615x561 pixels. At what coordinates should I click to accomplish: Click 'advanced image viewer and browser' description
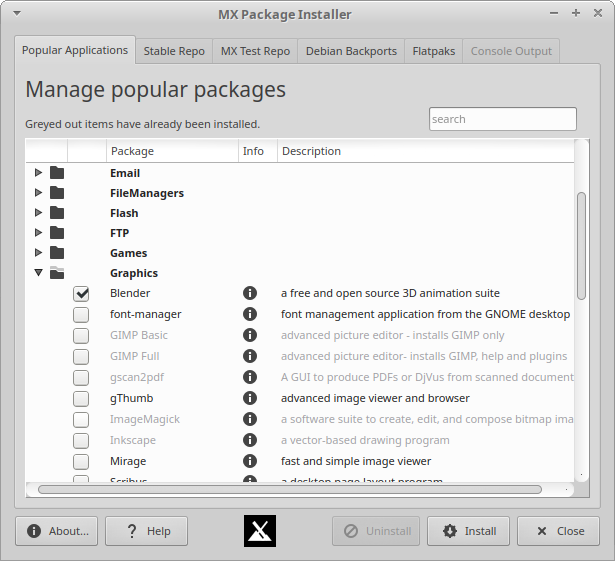click(x=375, y=398)
